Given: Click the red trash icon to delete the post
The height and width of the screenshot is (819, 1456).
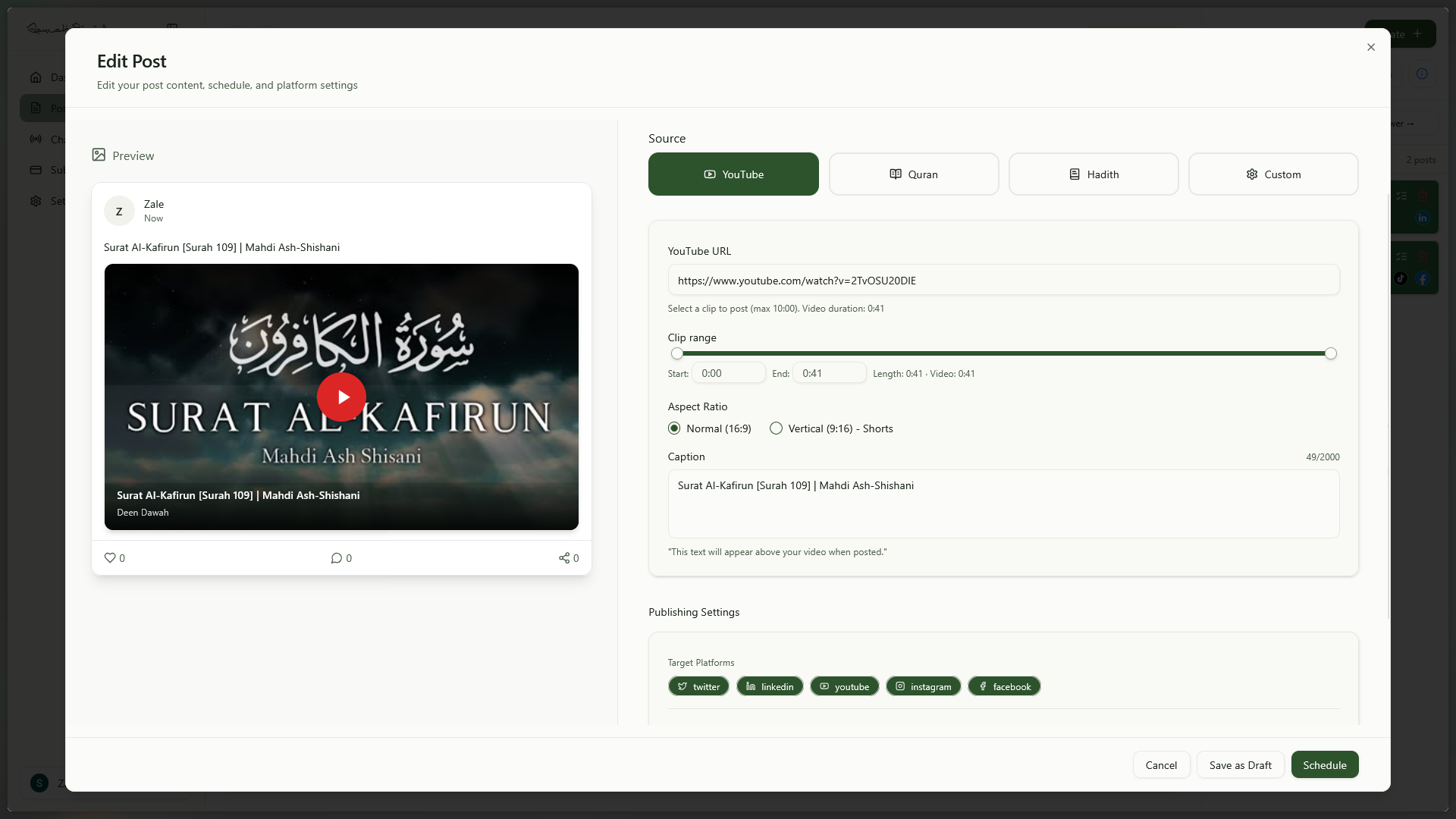Looking at the screenshot, I should [x=1423, y=196].
